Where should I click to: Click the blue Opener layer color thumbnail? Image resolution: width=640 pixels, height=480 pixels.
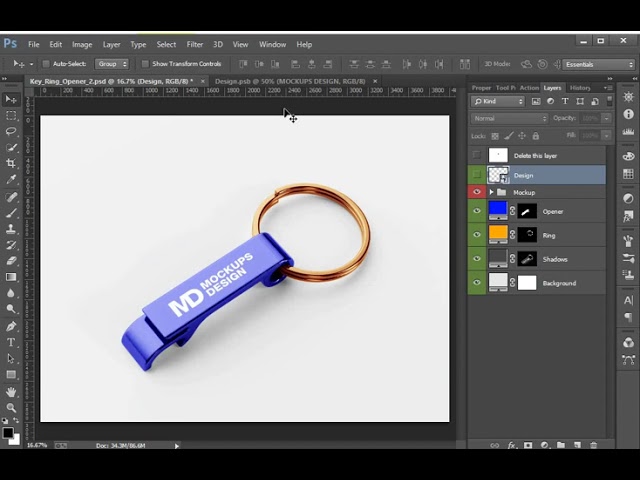[498, 210]
